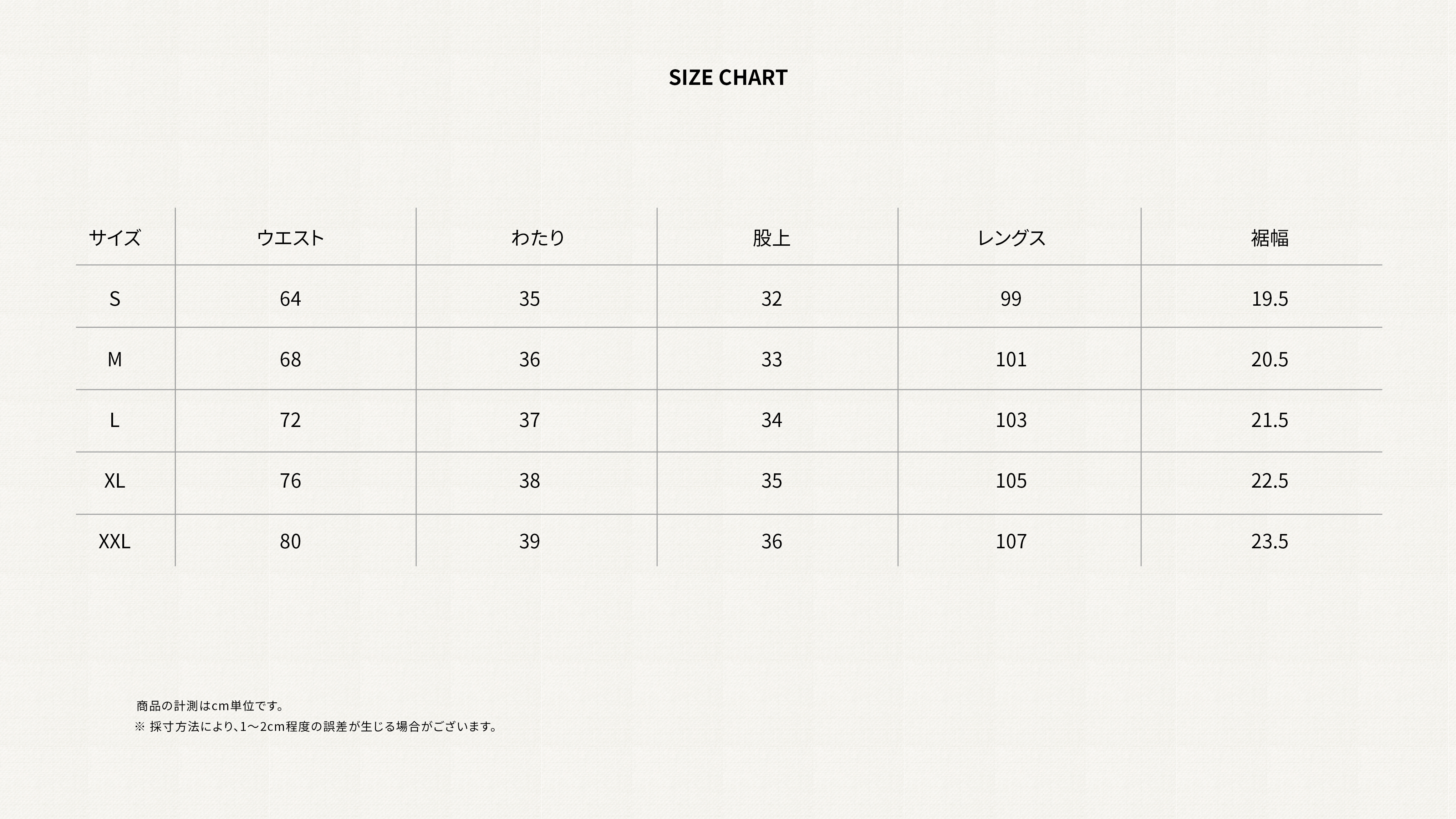Click the レングス column header
Viewport: 1456px width, 819px height.
(x=1010, y=238)
